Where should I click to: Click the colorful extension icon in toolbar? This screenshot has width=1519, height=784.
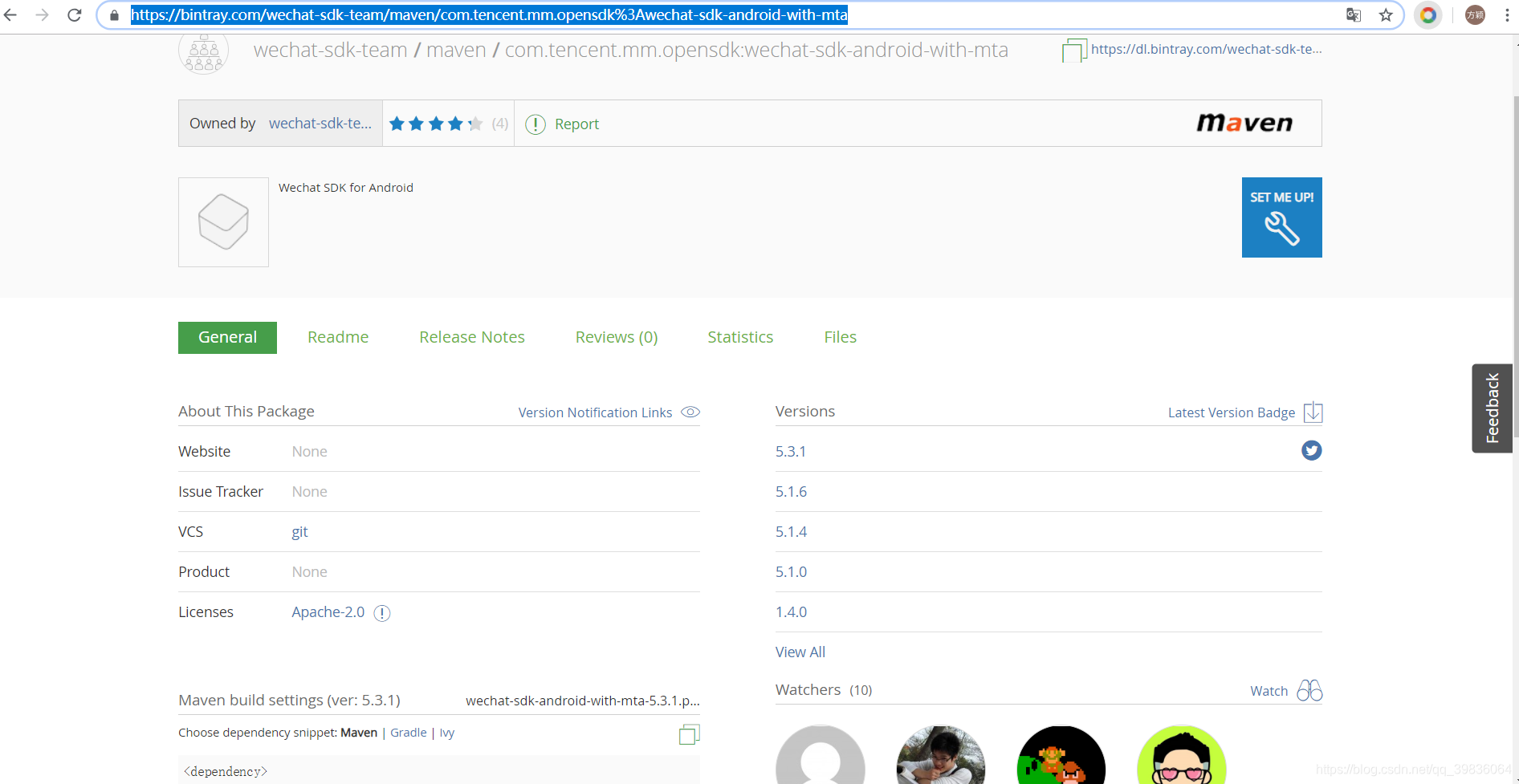[1428, 15]
